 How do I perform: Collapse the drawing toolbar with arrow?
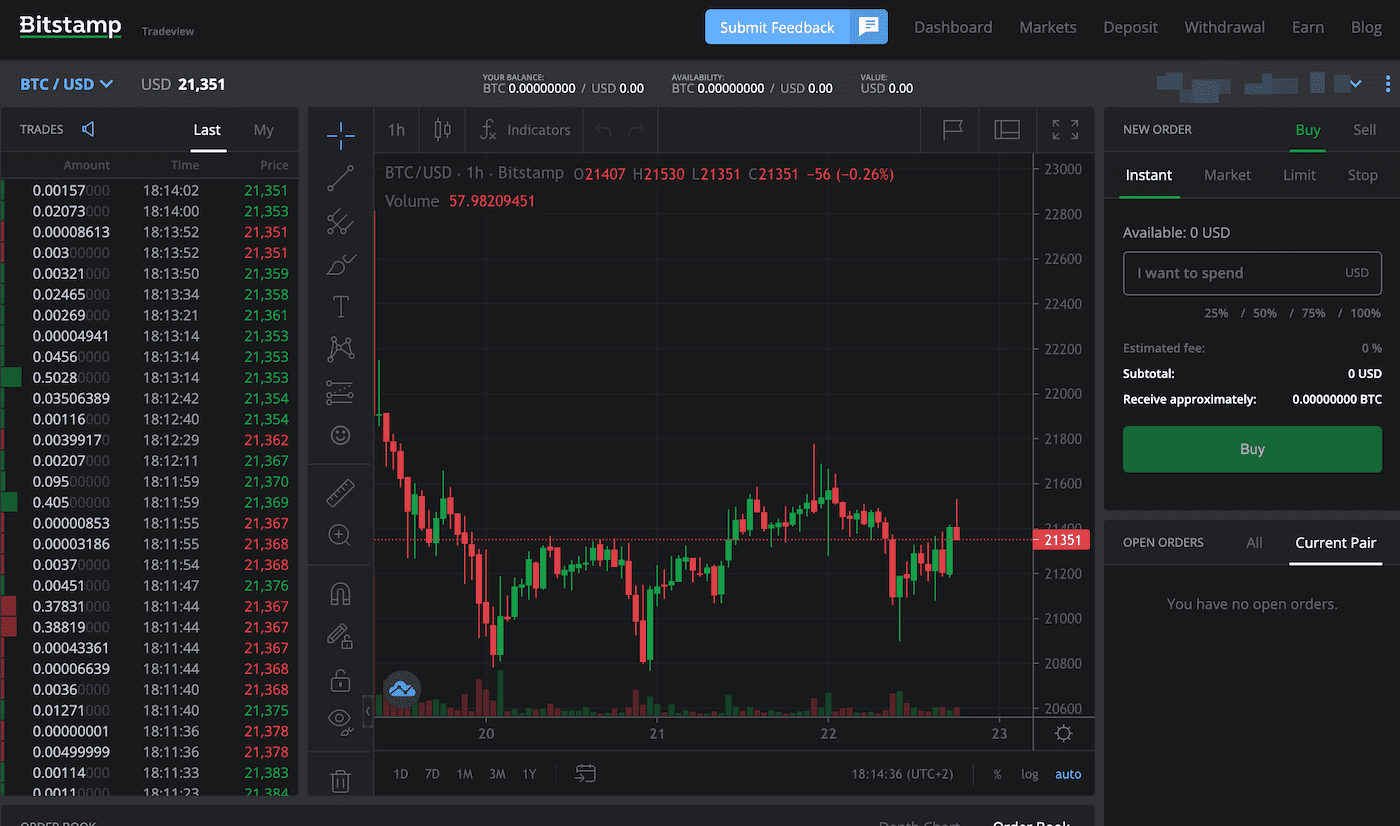click(367, 711)
